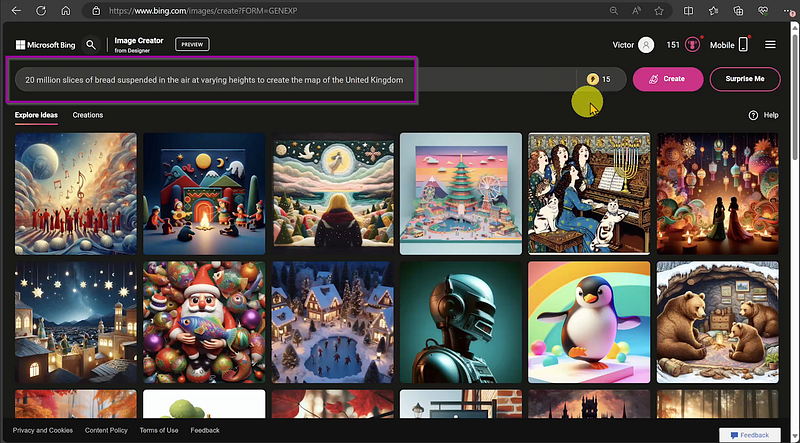Click the boost coin icon showing 15

(592, 79)
